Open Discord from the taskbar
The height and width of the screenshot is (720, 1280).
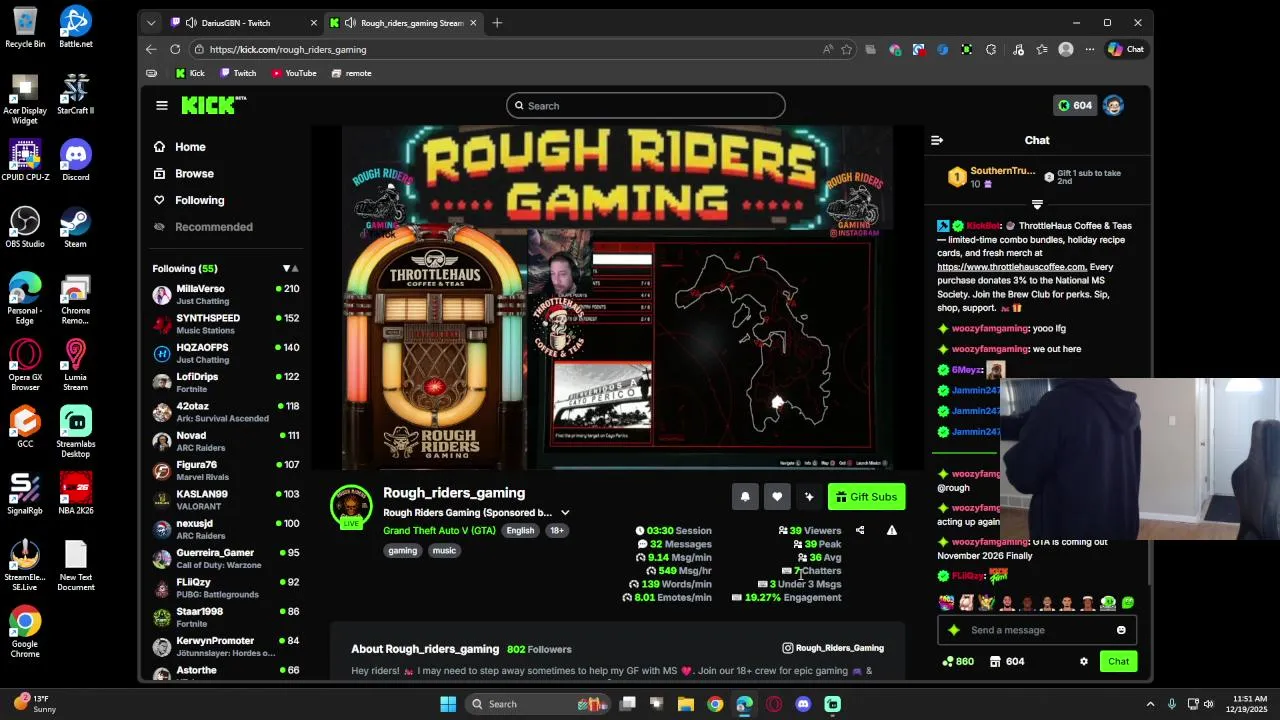pyautogui.click(x=803, y=704)
